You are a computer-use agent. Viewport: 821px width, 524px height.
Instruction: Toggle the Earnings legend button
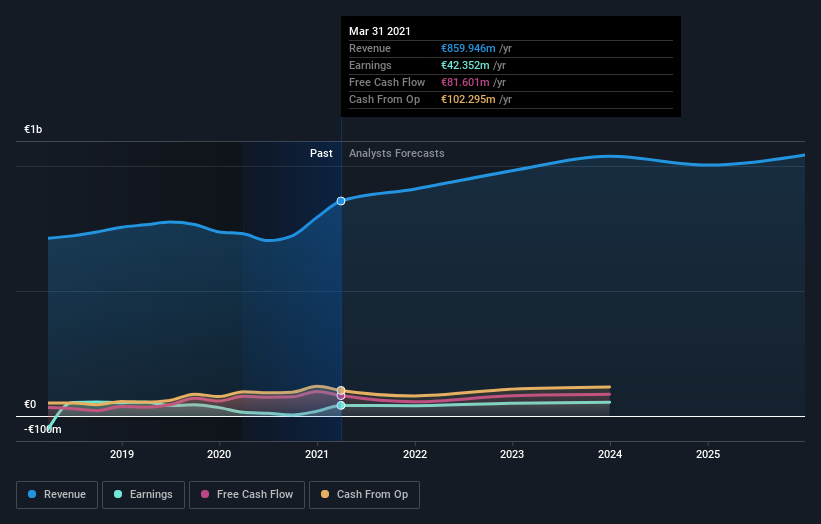pos(143,495)
